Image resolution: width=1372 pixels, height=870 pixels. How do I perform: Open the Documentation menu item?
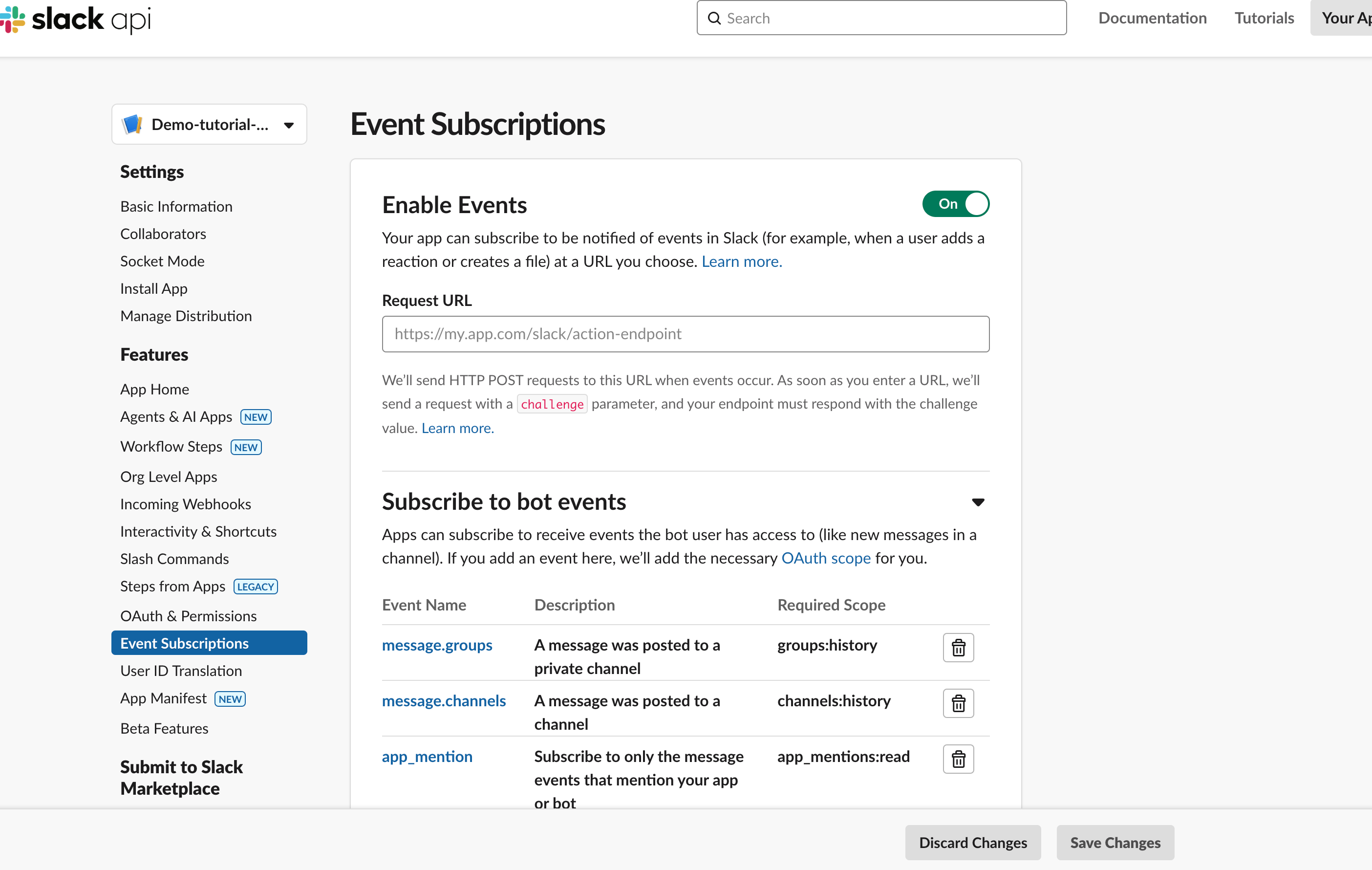[x=1152, y=18]
